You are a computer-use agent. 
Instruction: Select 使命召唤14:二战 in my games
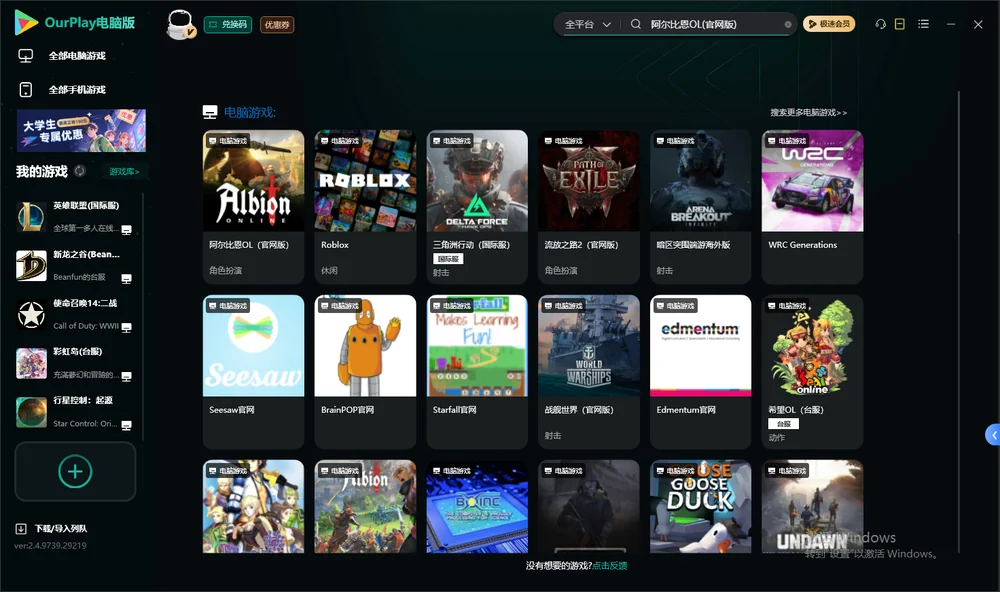[x=77, y=314]
